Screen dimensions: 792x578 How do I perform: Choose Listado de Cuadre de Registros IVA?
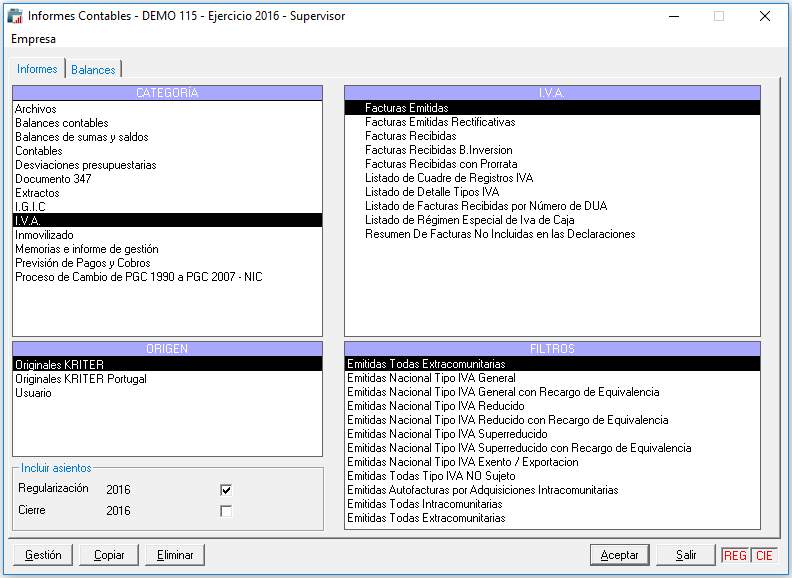tap(553, 178)
